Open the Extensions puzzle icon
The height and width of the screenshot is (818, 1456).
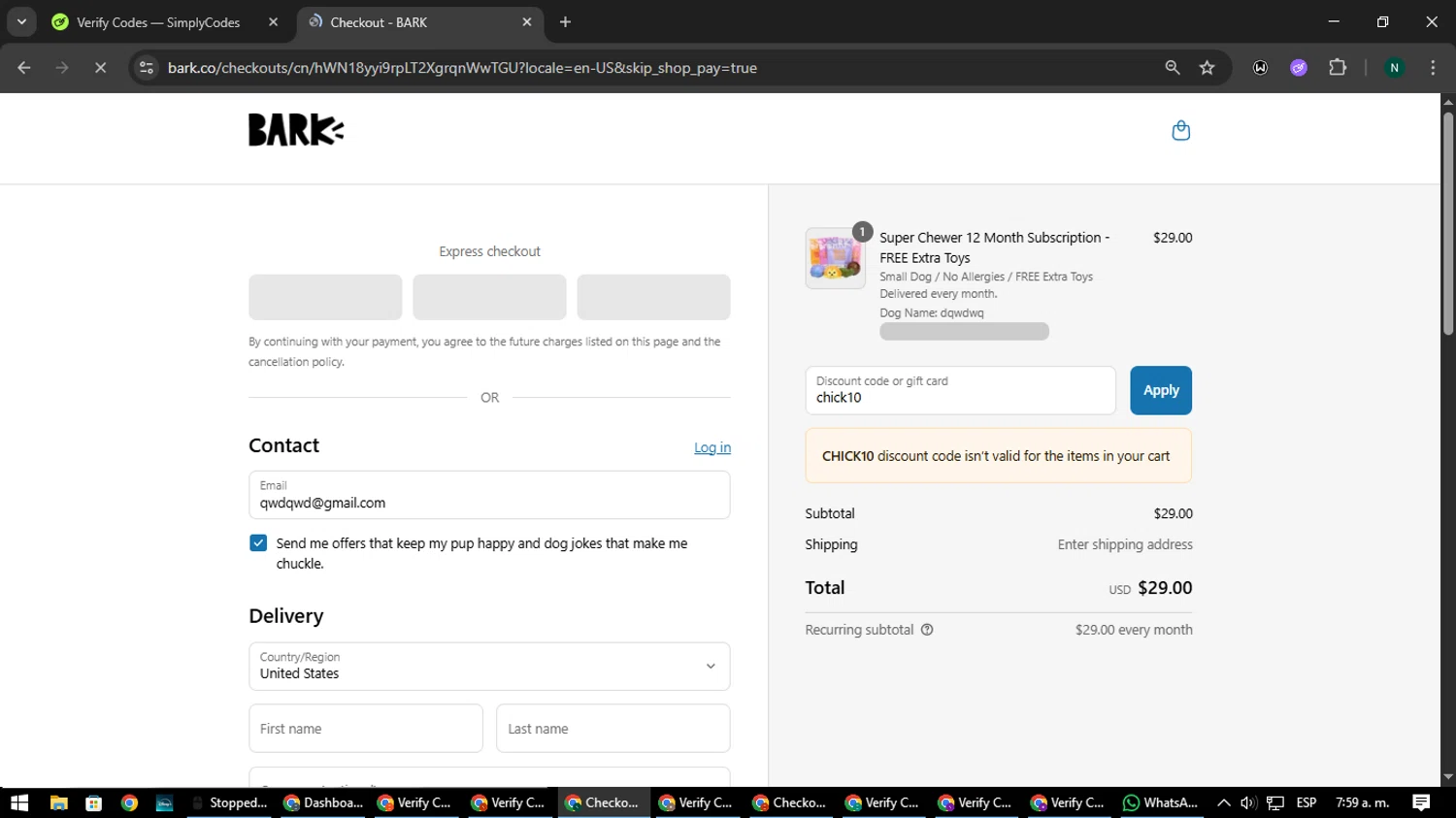(x=1338, y=68)
